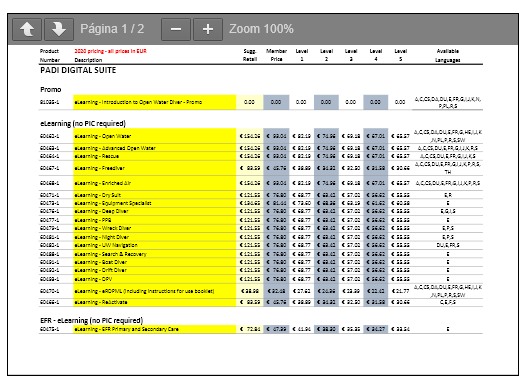Select the 'eLearning - Drift Diver' cell

coord(155,270)
